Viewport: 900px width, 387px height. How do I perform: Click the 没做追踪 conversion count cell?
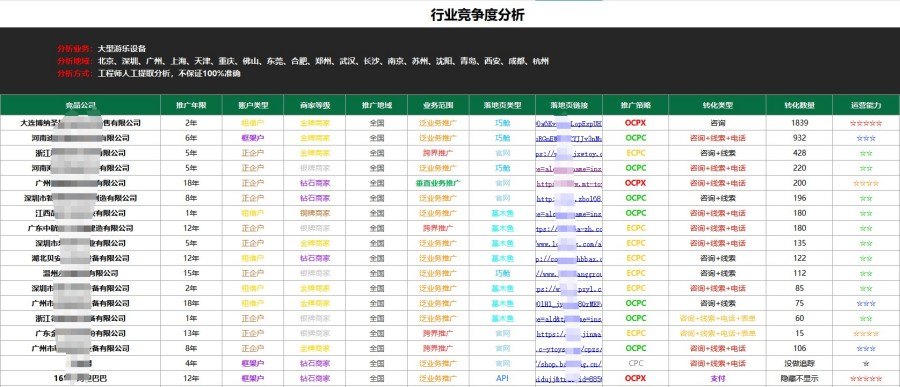(x=800, y=363)
